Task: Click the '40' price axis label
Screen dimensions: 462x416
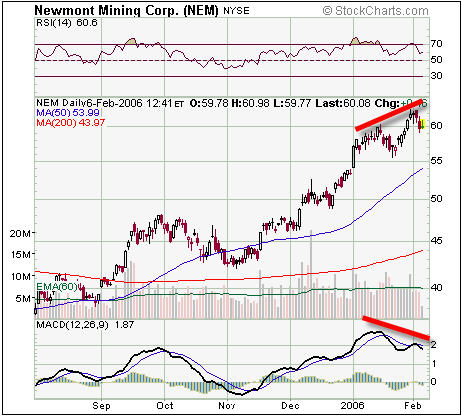Action: pyautogui.click(x=436, y=287)
